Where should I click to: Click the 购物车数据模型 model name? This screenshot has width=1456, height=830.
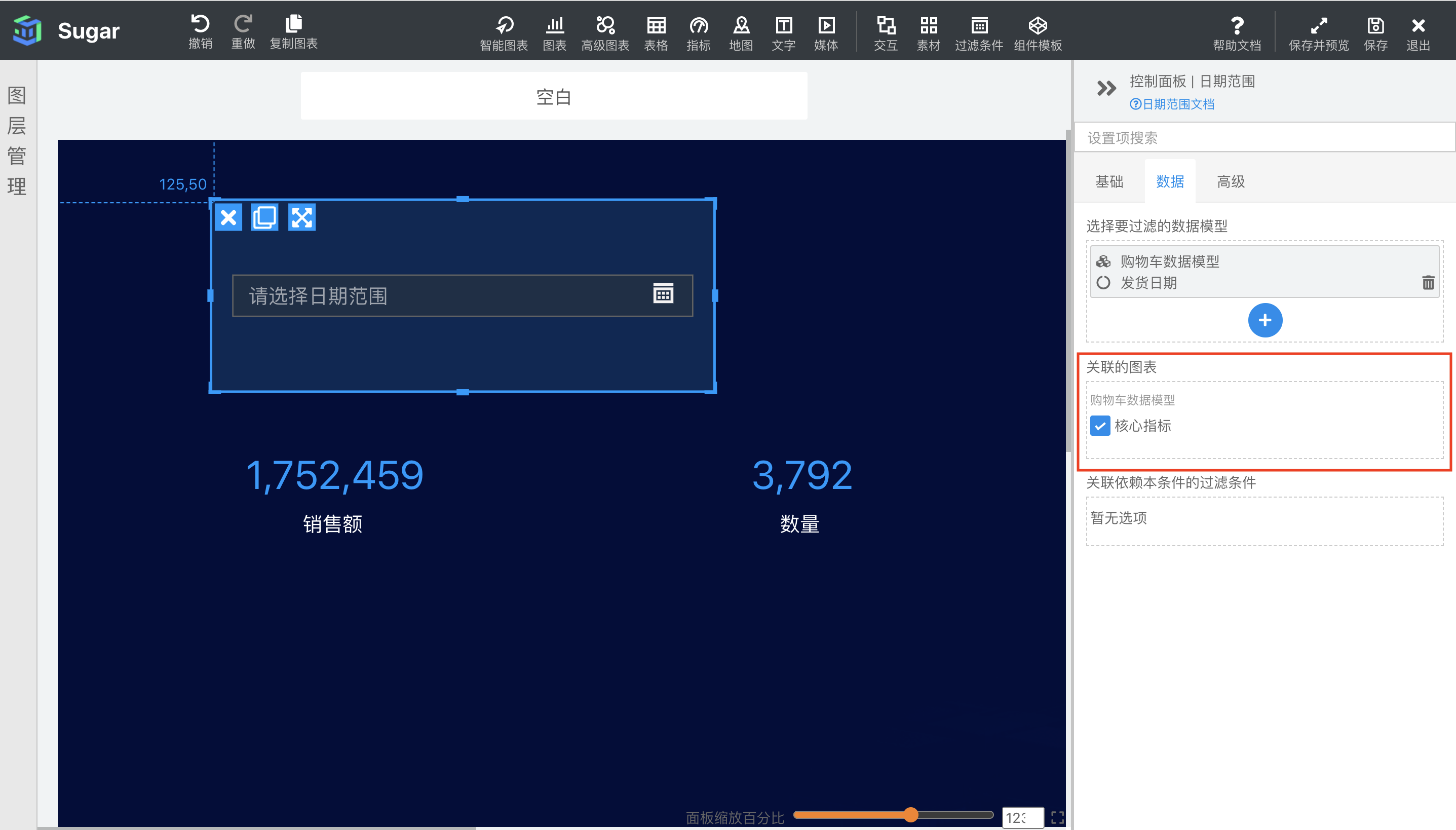(x=1169, y=261)
